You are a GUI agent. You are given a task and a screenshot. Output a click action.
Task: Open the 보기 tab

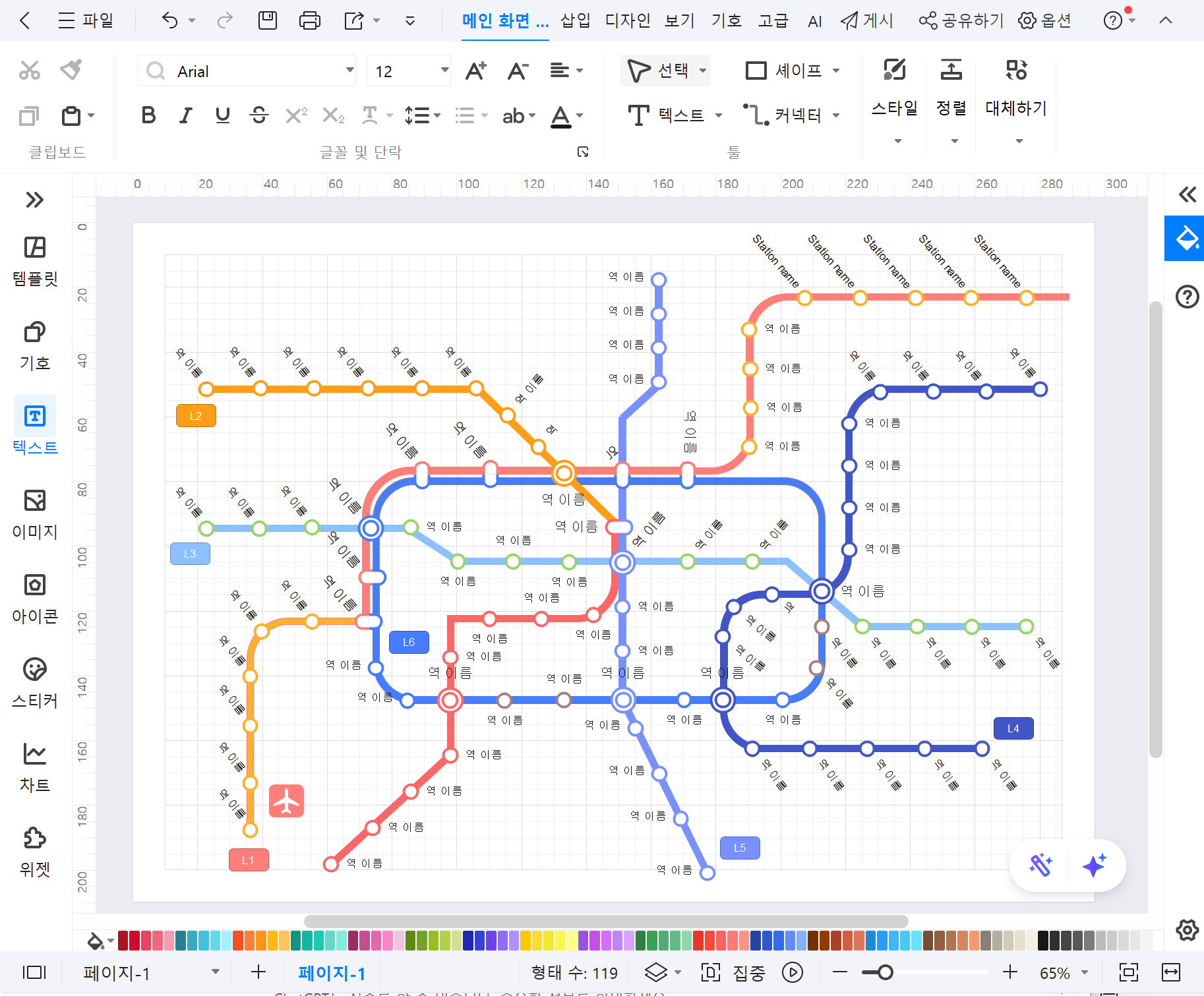tap(680, 20)
